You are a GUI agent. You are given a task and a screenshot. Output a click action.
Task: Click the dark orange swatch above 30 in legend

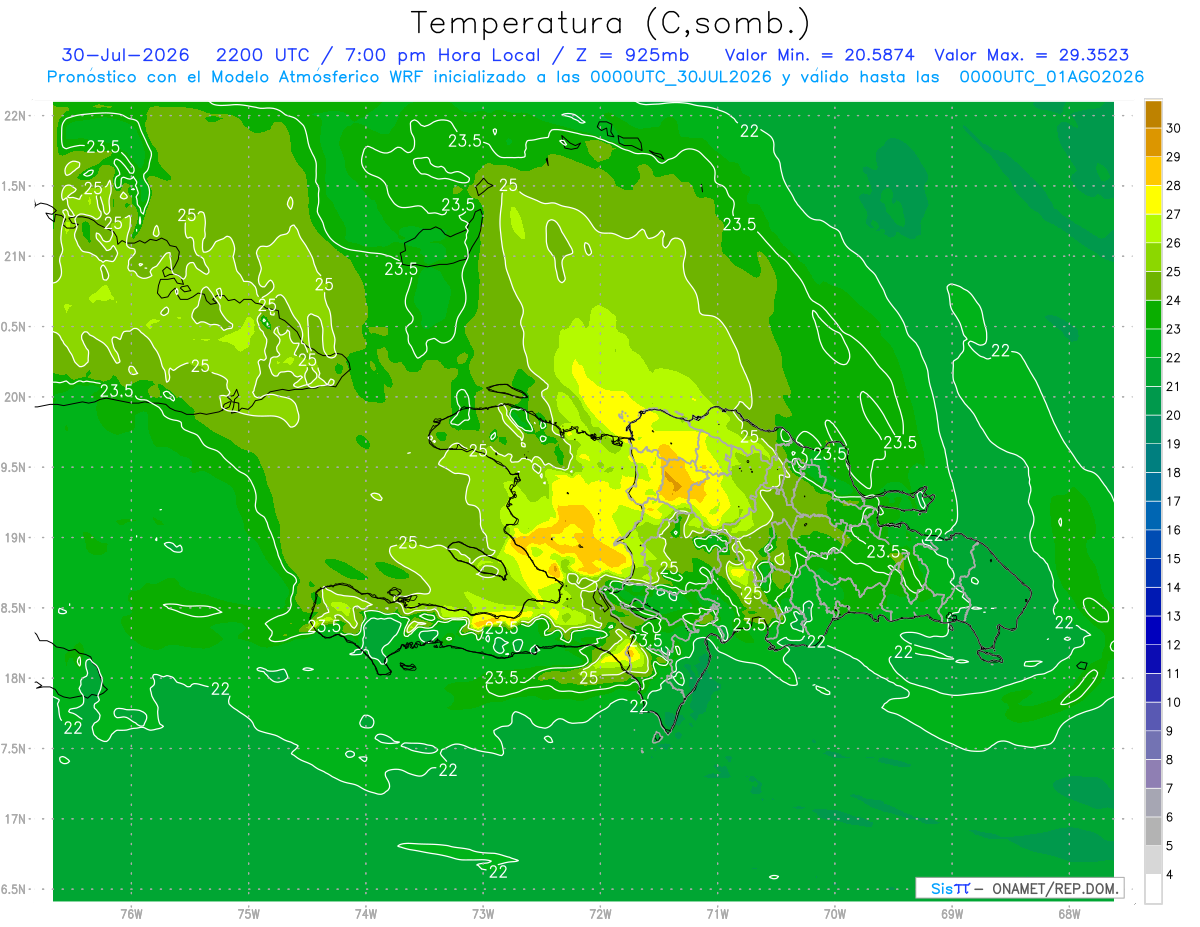coord(1153,114)
